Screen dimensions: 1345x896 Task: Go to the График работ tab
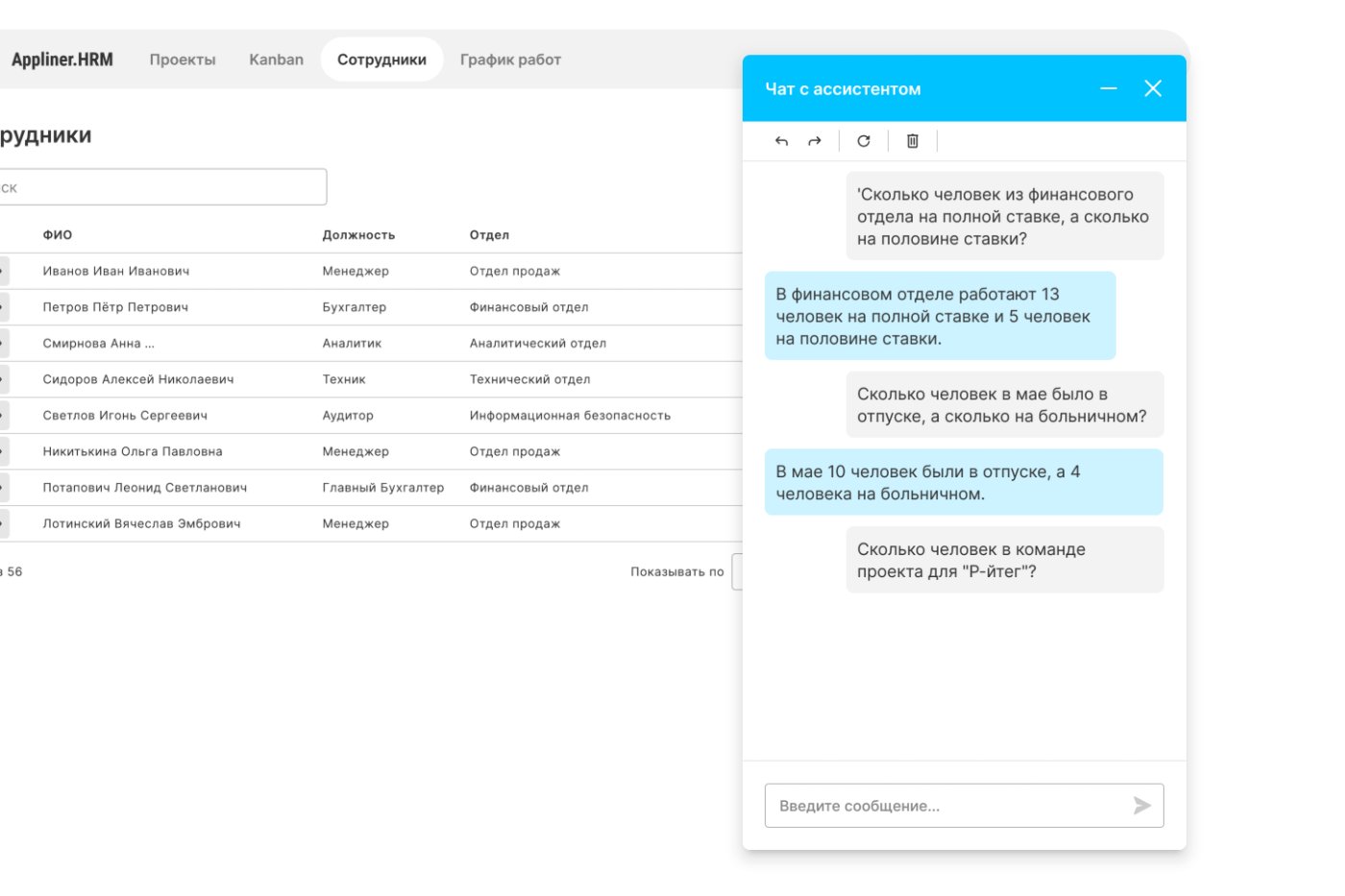(510, 60)
